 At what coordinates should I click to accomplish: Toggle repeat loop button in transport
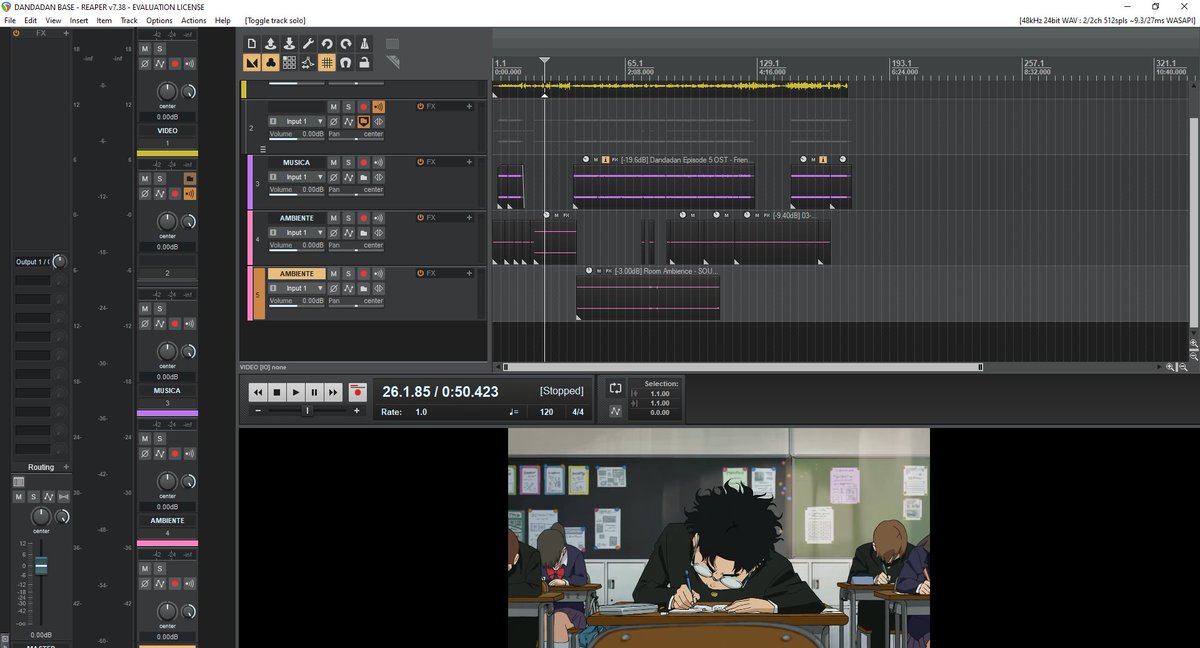tap(615, 388)
